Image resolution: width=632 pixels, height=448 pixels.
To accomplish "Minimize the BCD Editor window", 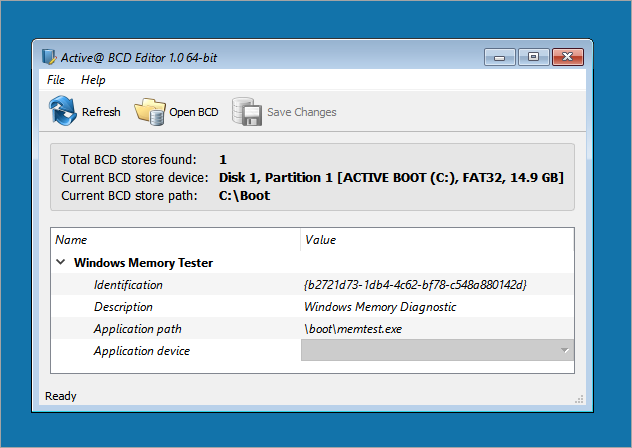I will [x=499, y=57].
